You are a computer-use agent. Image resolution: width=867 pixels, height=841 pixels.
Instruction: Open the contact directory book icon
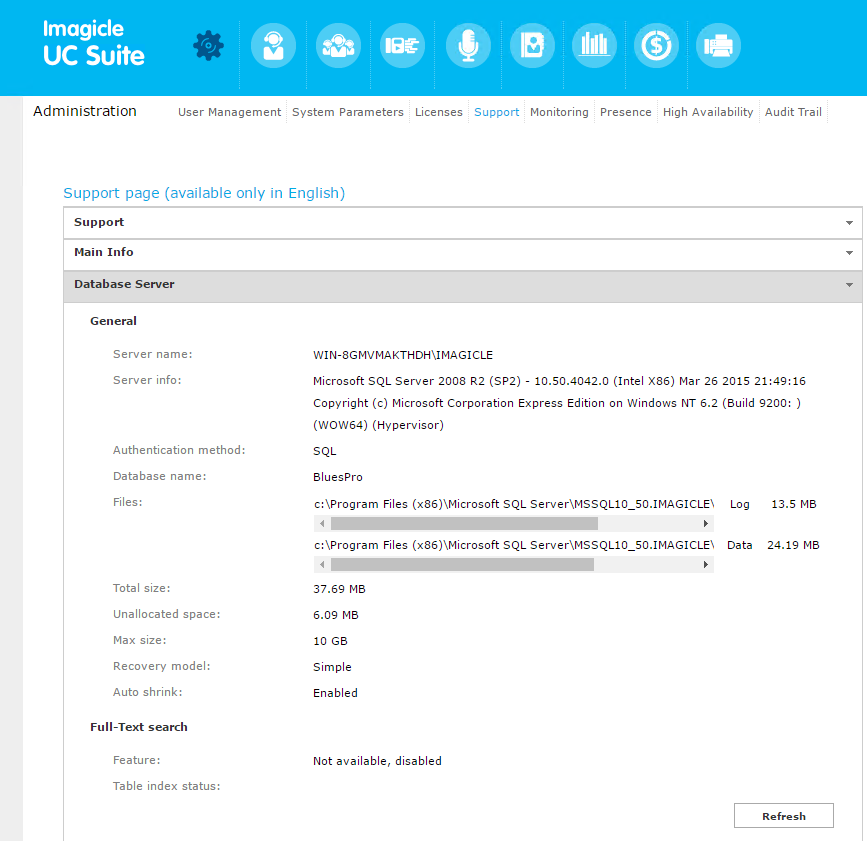(532, 46)
